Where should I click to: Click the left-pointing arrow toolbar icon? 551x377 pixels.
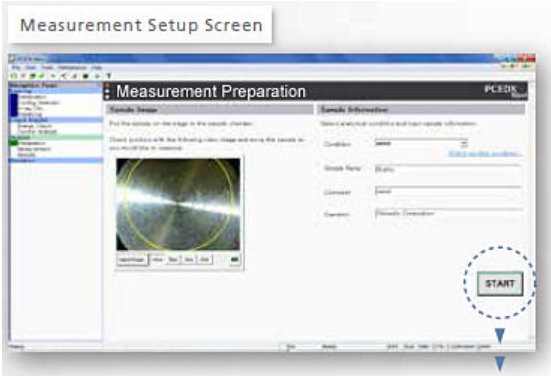click(x=64, y=76)
